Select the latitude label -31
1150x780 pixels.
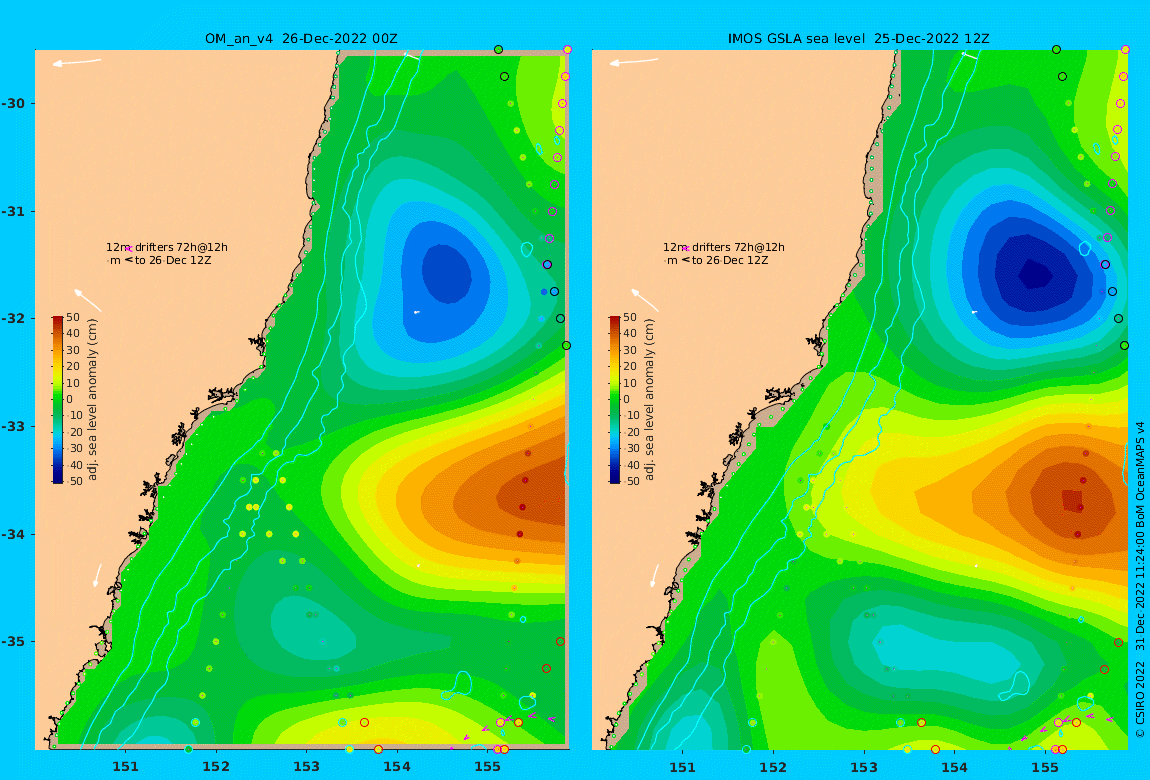pyautogui.click(x=12, y=211)
